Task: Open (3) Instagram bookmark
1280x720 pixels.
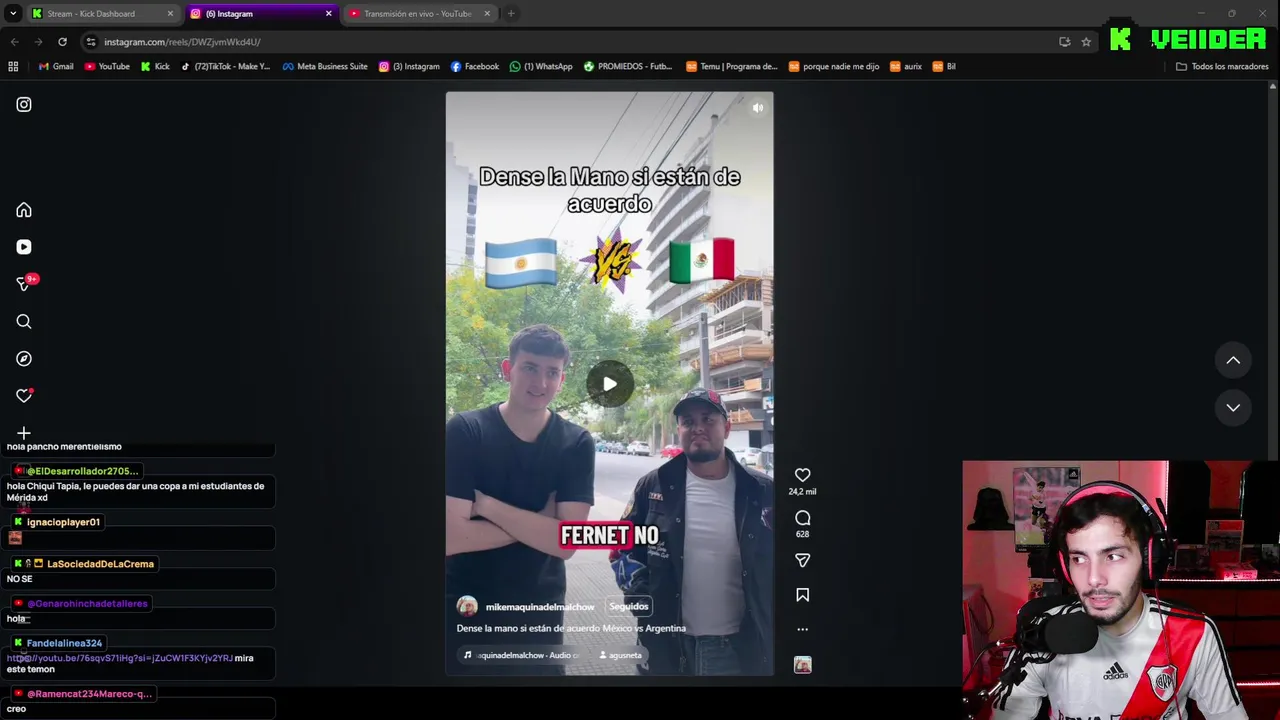Action: pyautogui.click(x=409, y=67)
